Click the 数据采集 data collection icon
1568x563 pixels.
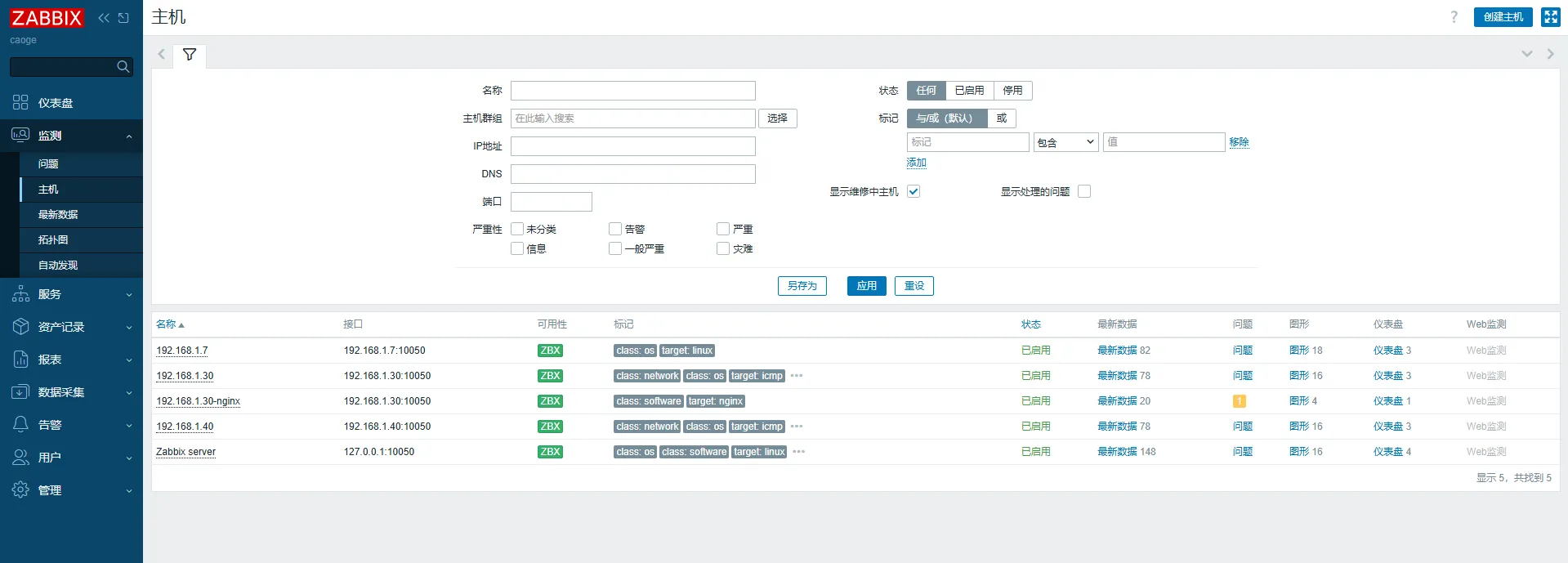(20, 392)
